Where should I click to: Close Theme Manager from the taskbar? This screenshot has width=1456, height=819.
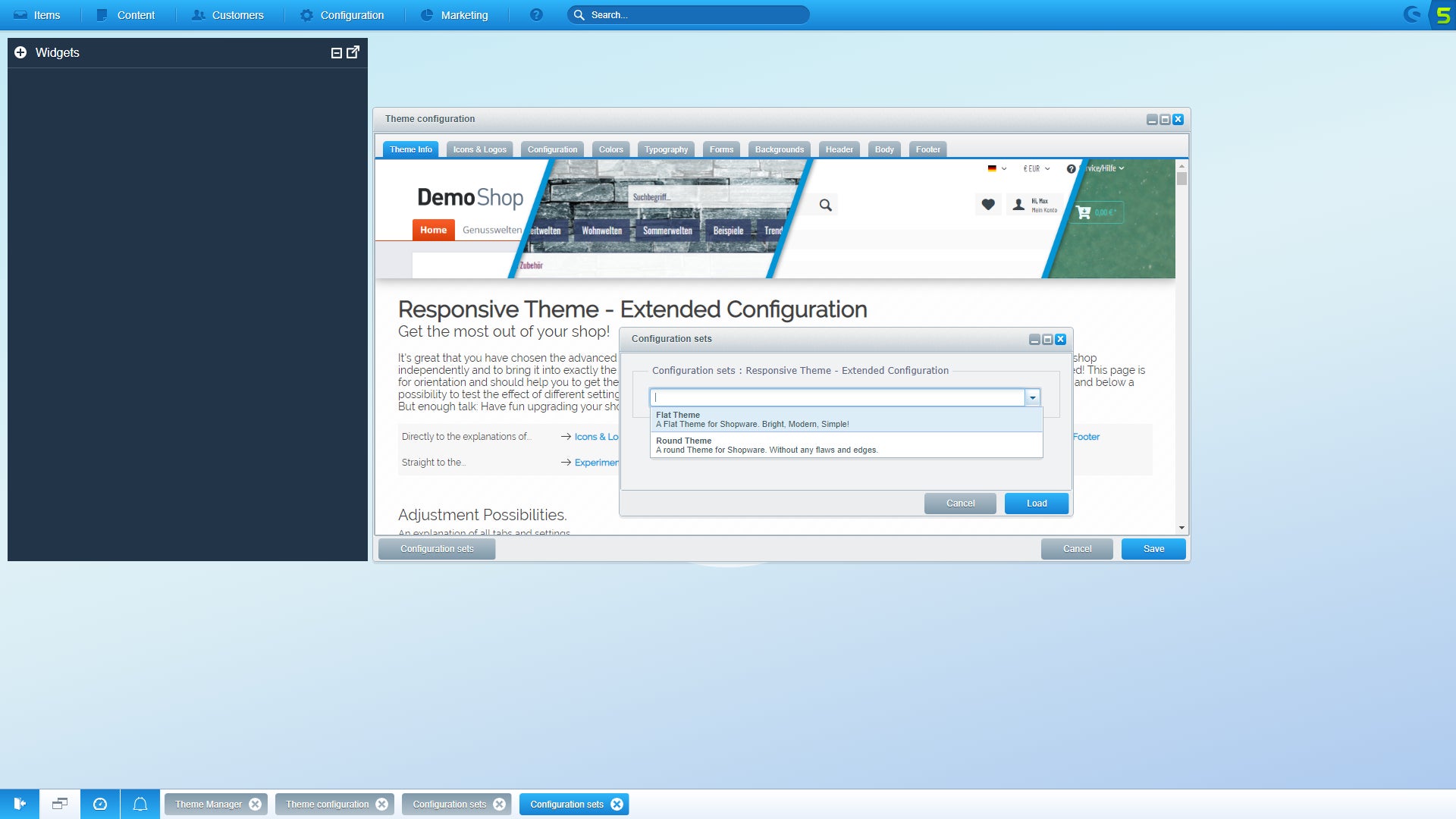click(256, 805)
